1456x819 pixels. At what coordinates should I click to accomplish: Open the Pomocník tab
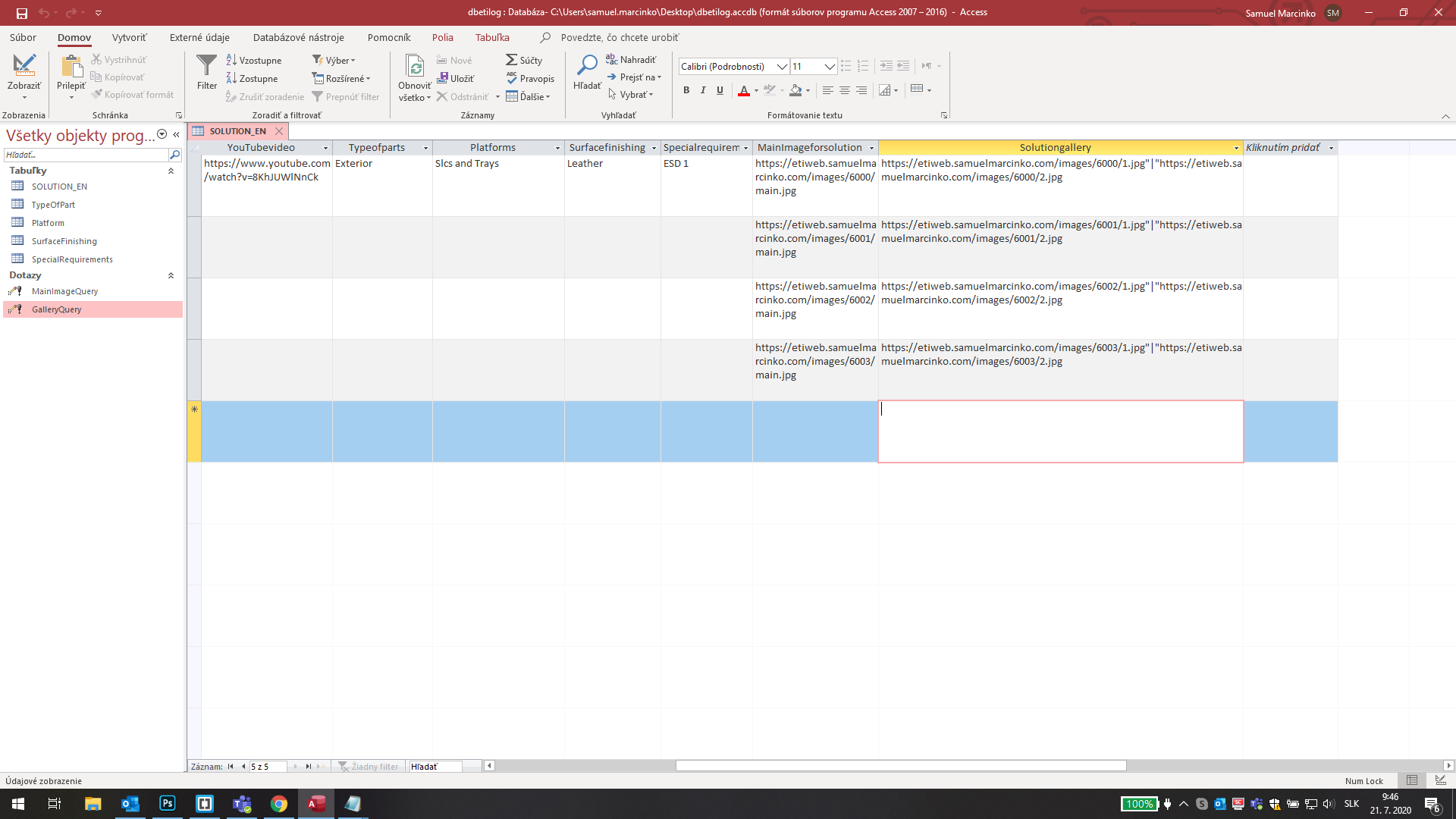388,37
